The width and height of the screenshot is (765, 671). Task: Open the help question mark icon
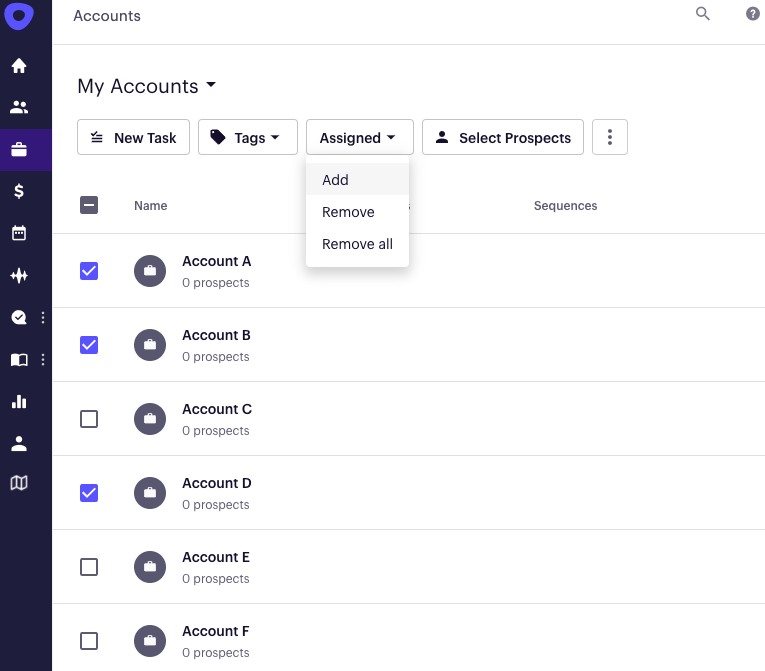pyautogui.click(x=753, y=14)
